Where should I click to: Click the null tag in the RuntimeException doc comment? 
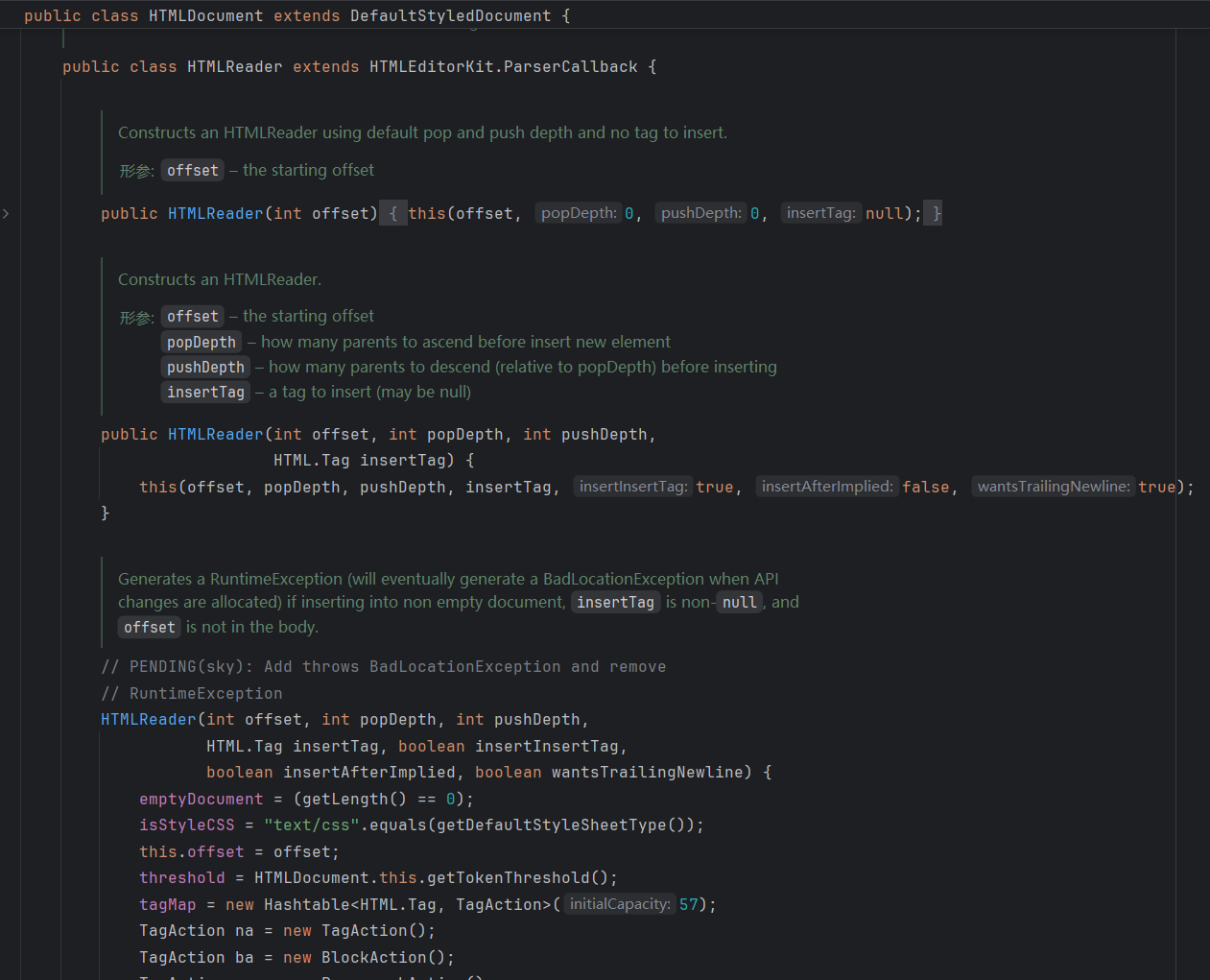point(739,603)
